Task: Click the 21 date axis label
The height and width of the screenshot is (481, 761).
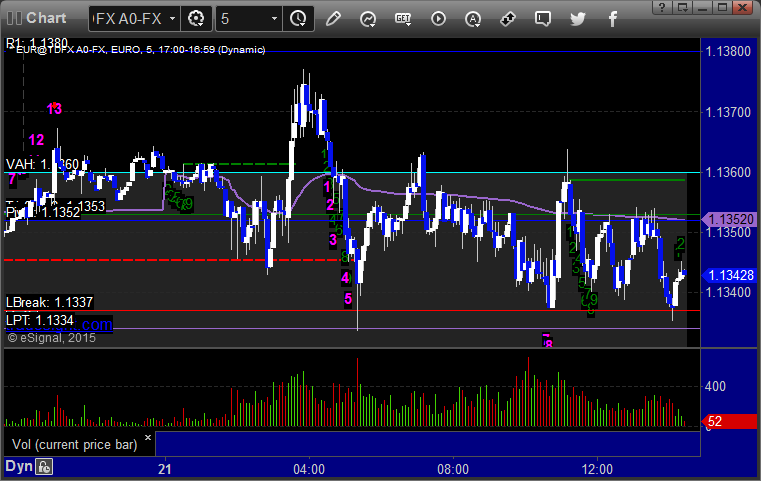Action: 165,469
